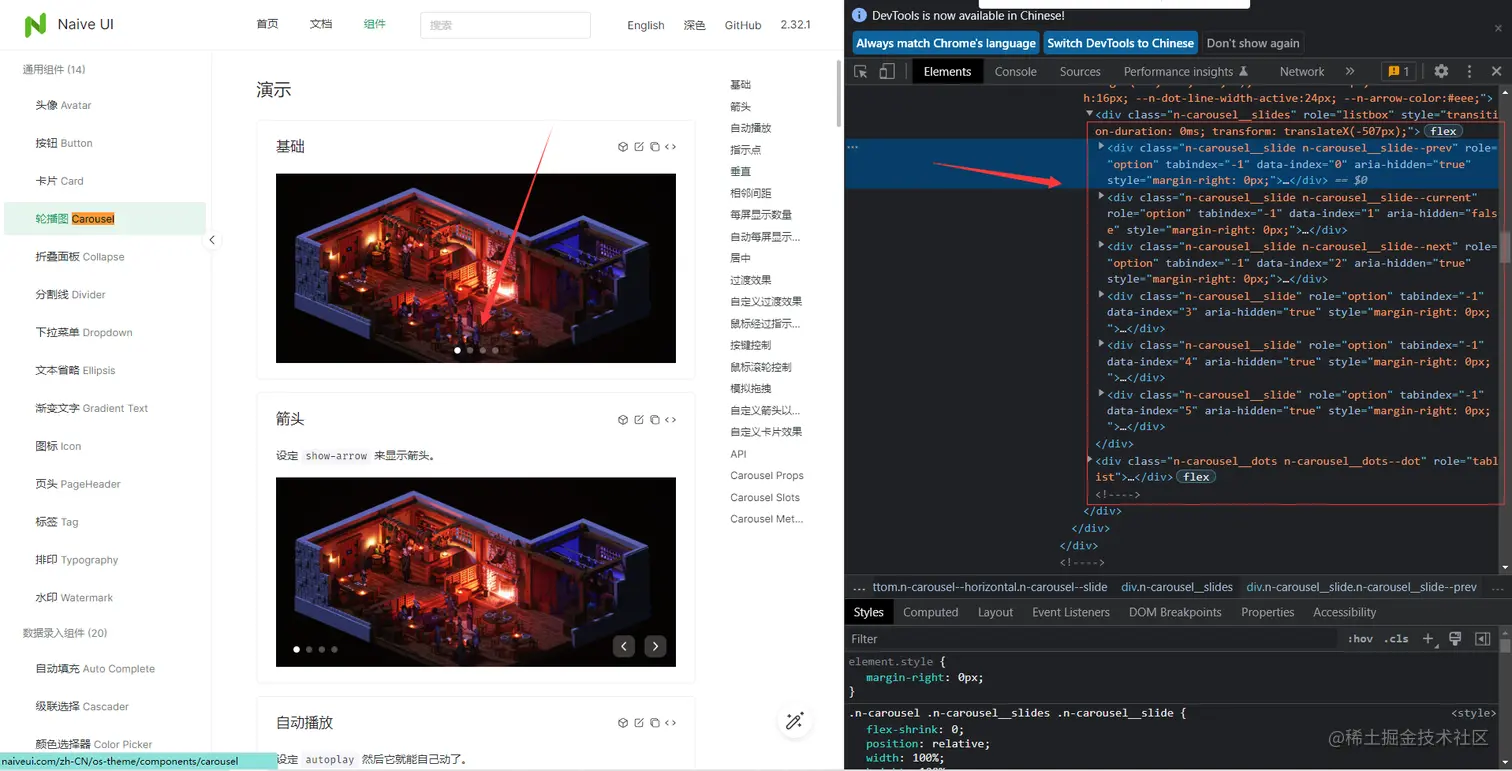1512x771 pixels.
Task: Toggle :hov element state panel
Action: [x=1360, y=639]
